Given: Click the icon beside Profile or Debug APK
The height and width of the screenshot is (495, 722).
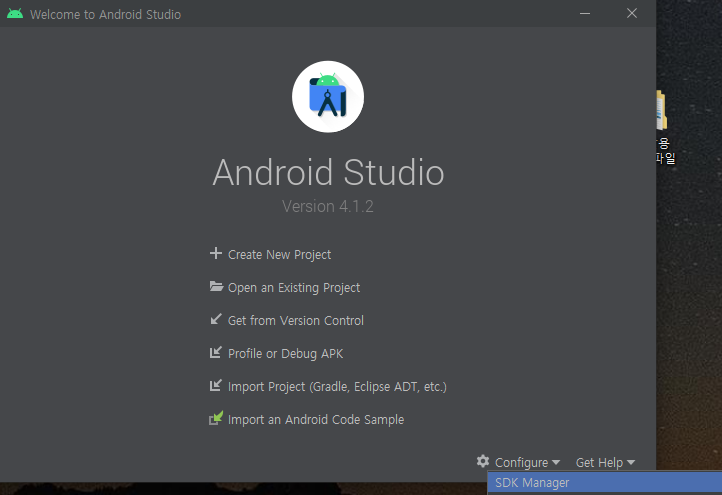Looking at the screenshot, I should 215,352.
